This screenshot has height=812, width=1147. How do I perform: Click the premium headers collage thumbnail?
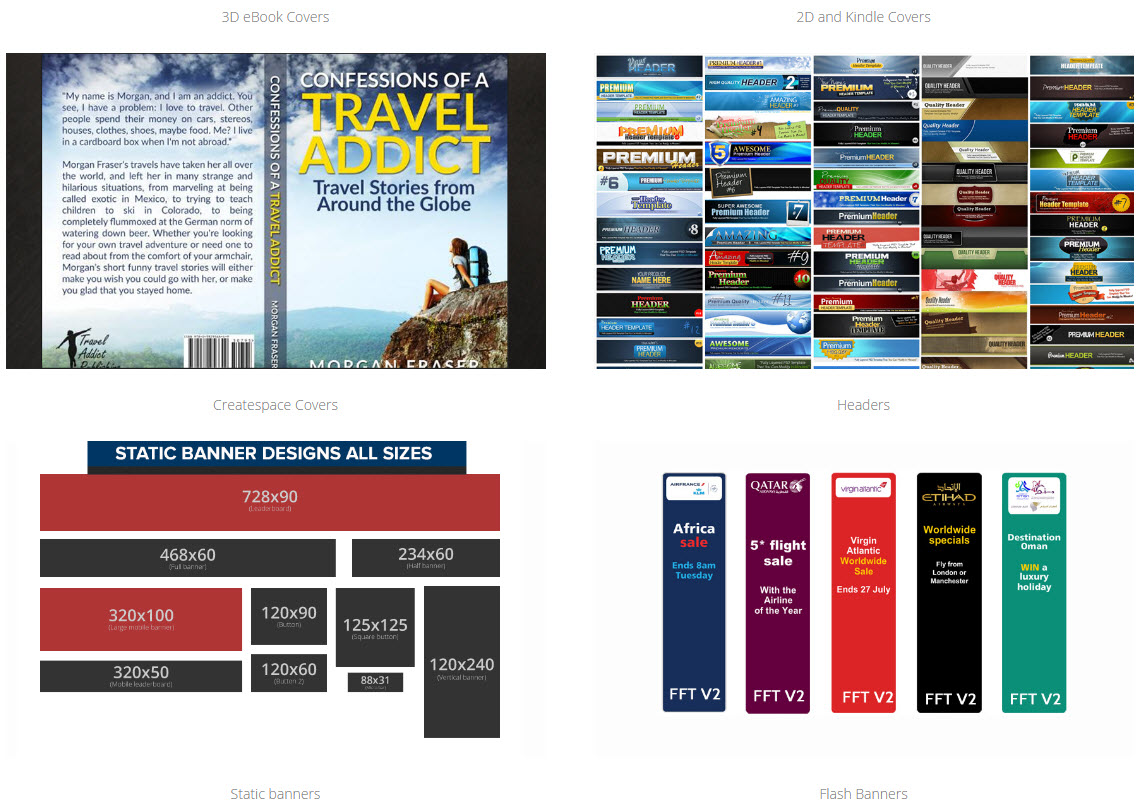point(865,211)
